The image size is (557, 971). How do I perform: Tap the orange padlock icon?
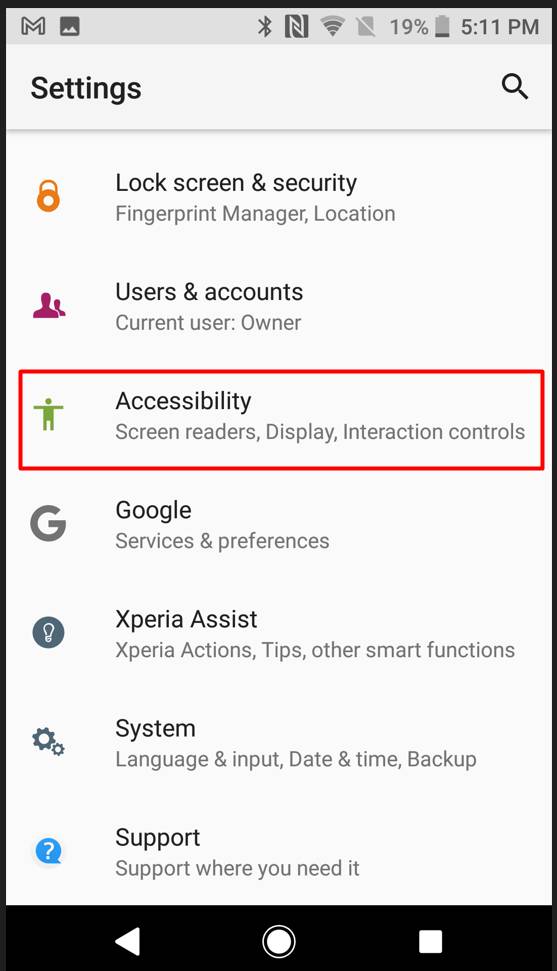click(48, 196)
